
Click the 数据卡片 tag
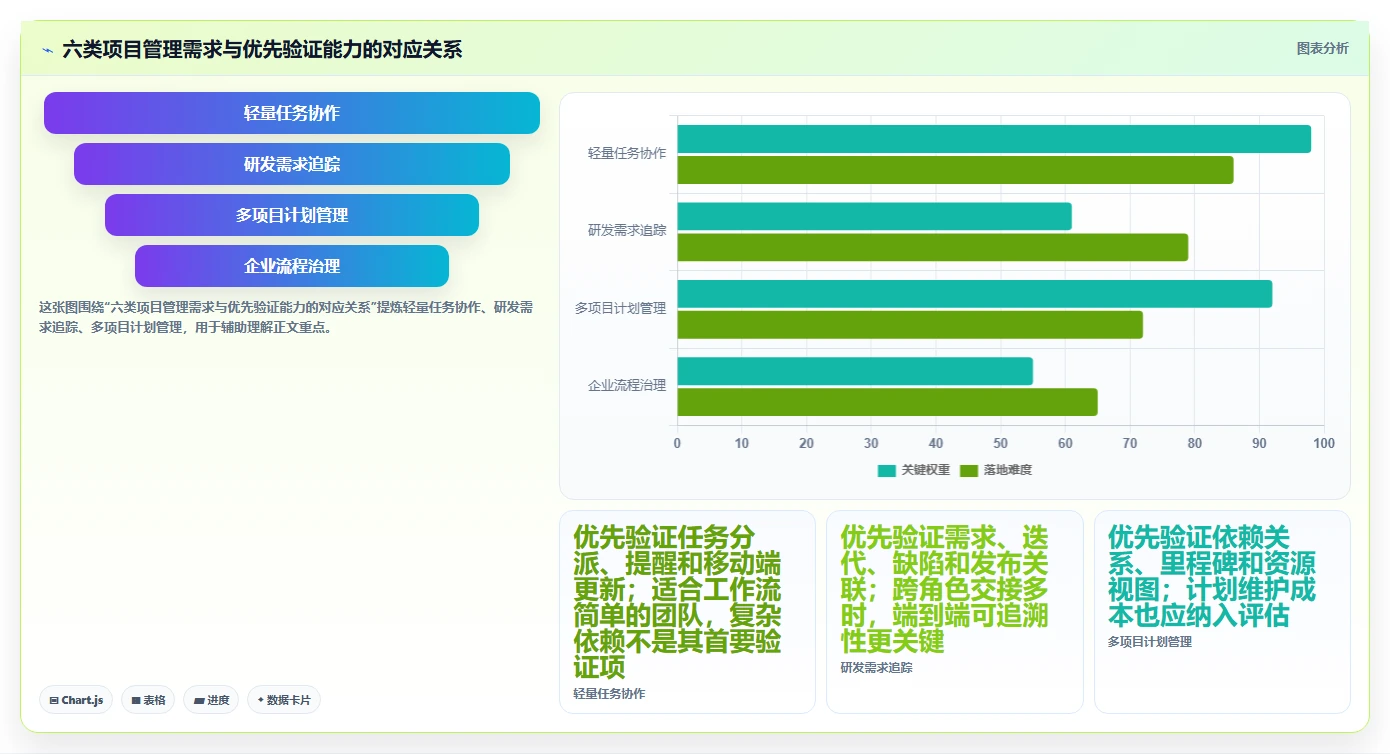click(x=284, y=700)
